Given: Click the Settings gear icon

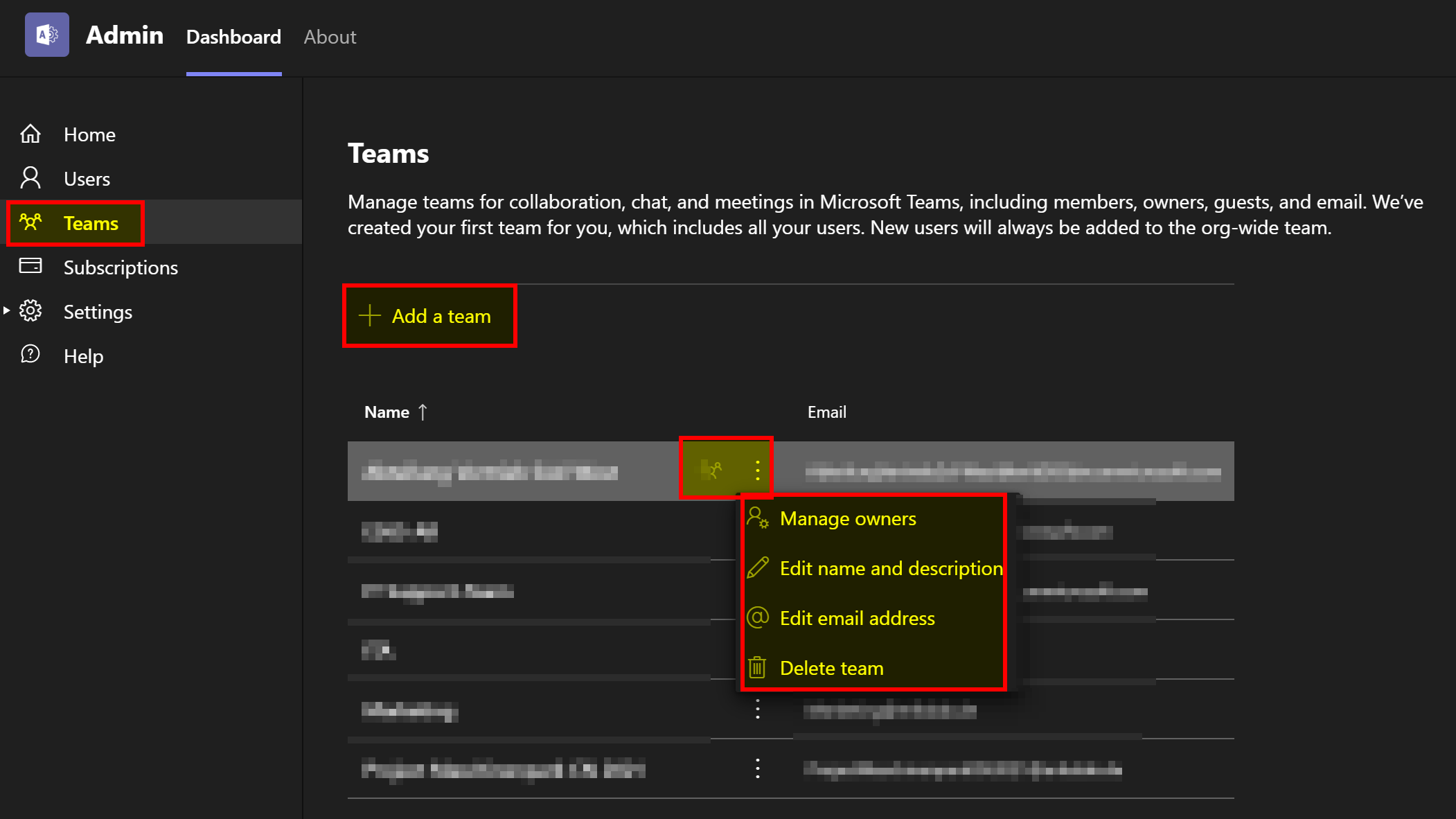Looking at the screenshot, I should (x=30, y=311).
